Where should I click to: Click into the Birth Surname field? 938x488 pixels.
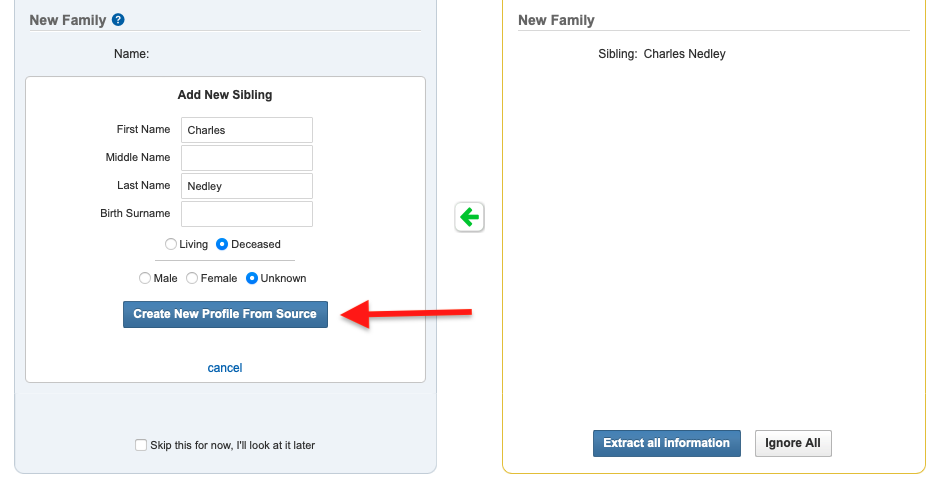[x=247, y=214]
